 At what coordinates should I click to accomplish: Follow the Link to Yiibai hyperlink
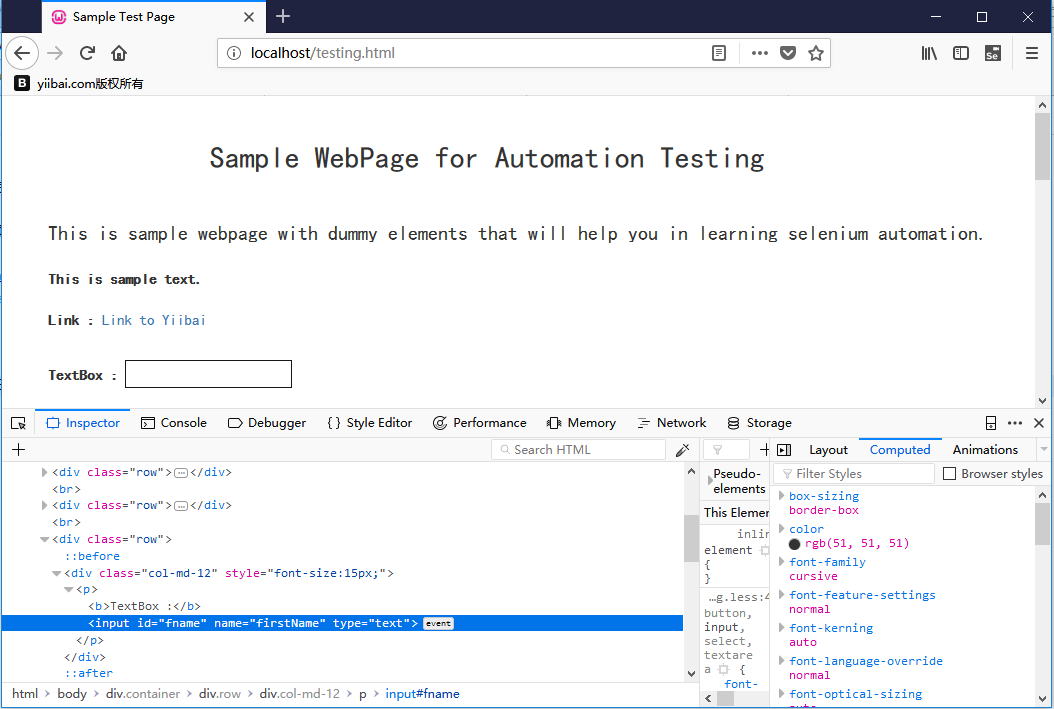153,321
